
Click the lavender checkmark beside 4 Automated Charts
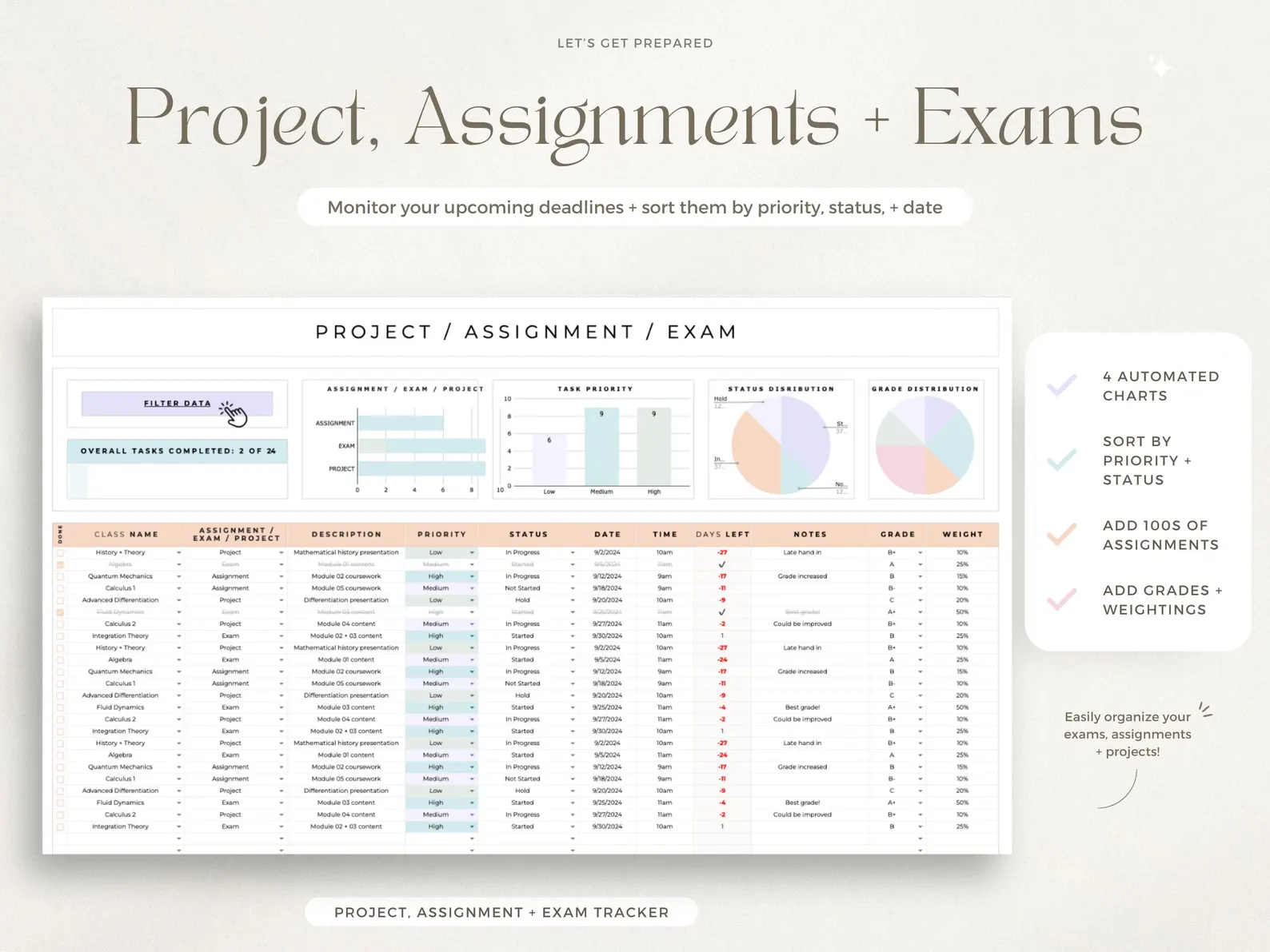(x=1062, y=386)
